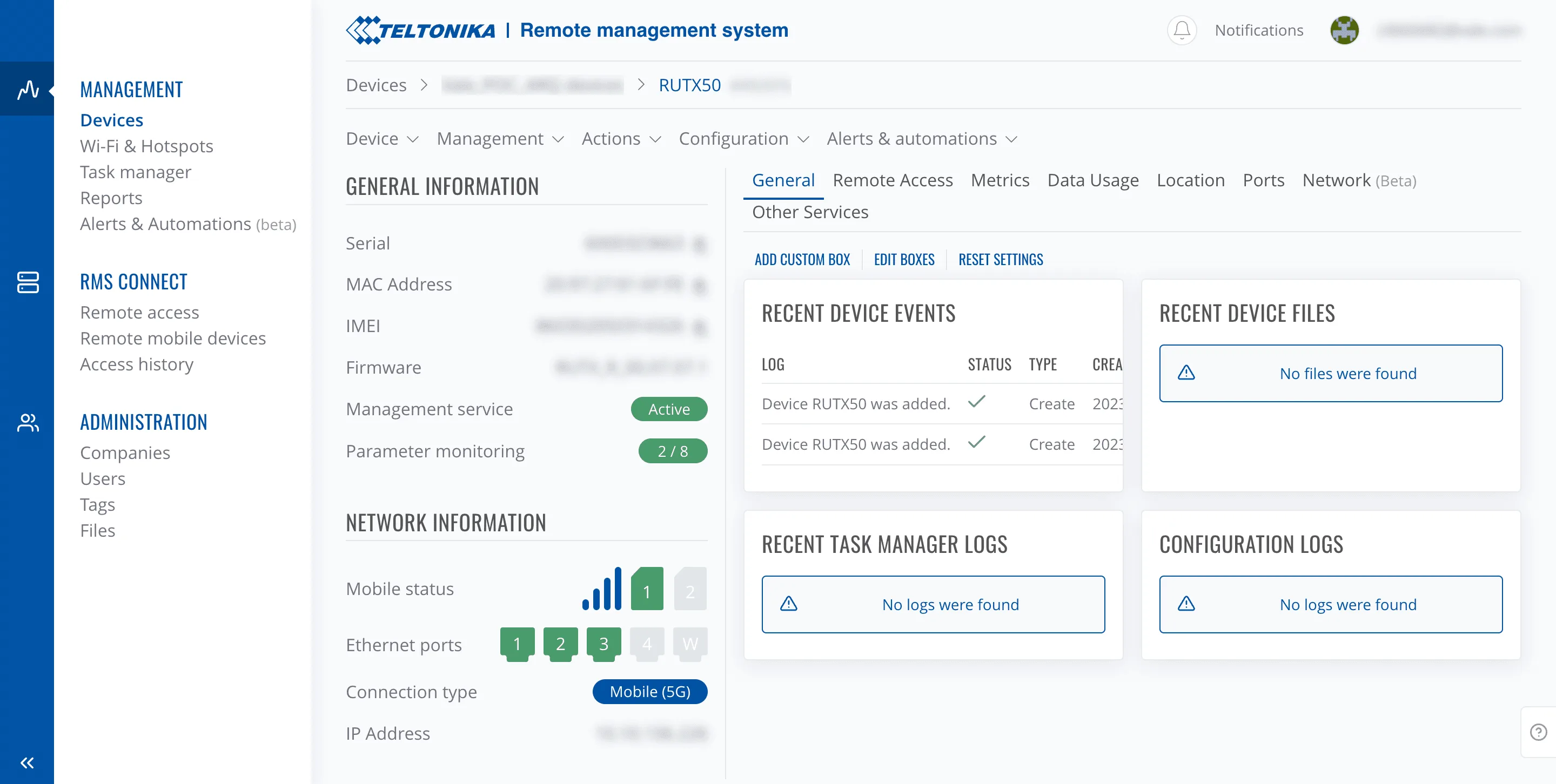Click the LOG column header

click(773, 364)
